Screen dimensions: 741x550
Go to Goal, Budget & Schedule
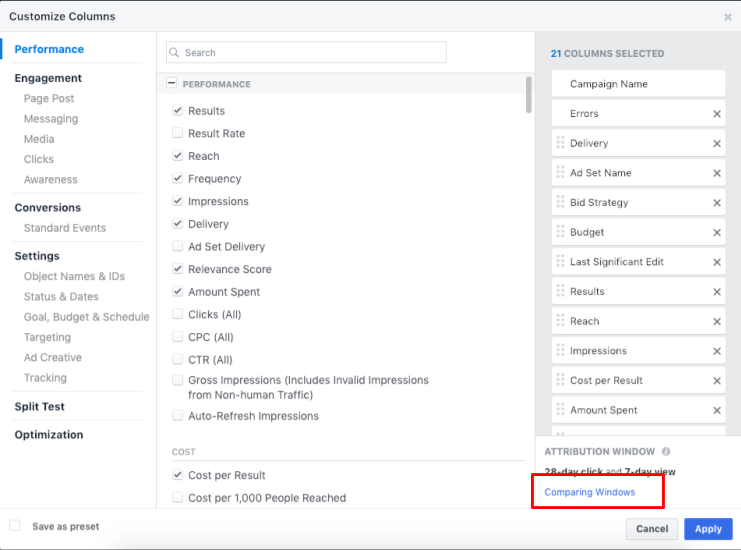[x=86, y=317]
